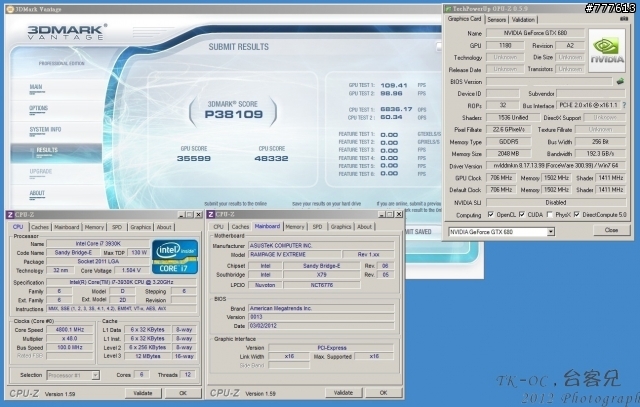Click the BIOS Date value 03/02/2012
The width and height of the screenshot is (640, 407).
pyautogui.click(x=321, y=326)
